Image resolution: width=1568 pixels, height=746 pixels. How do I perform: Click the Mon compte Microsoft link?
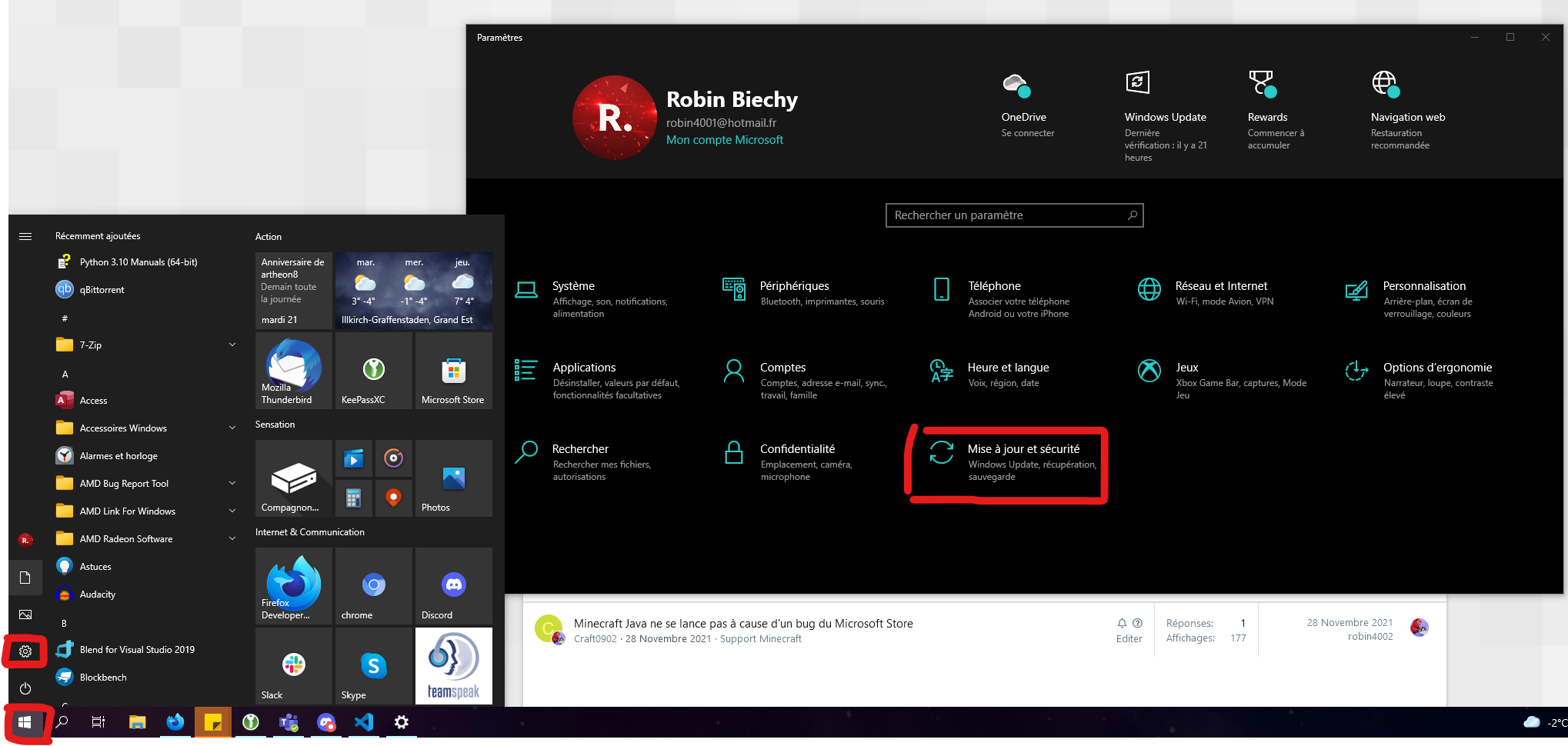coord(724,140)
